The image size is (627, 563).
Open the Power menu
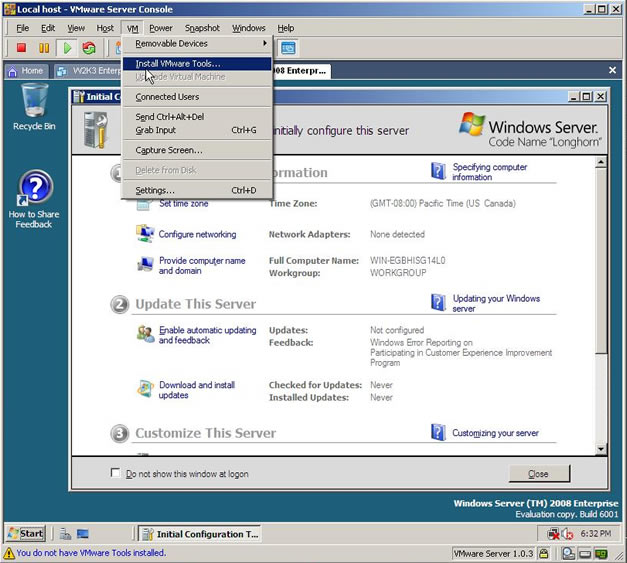click(x=160, y=28)
